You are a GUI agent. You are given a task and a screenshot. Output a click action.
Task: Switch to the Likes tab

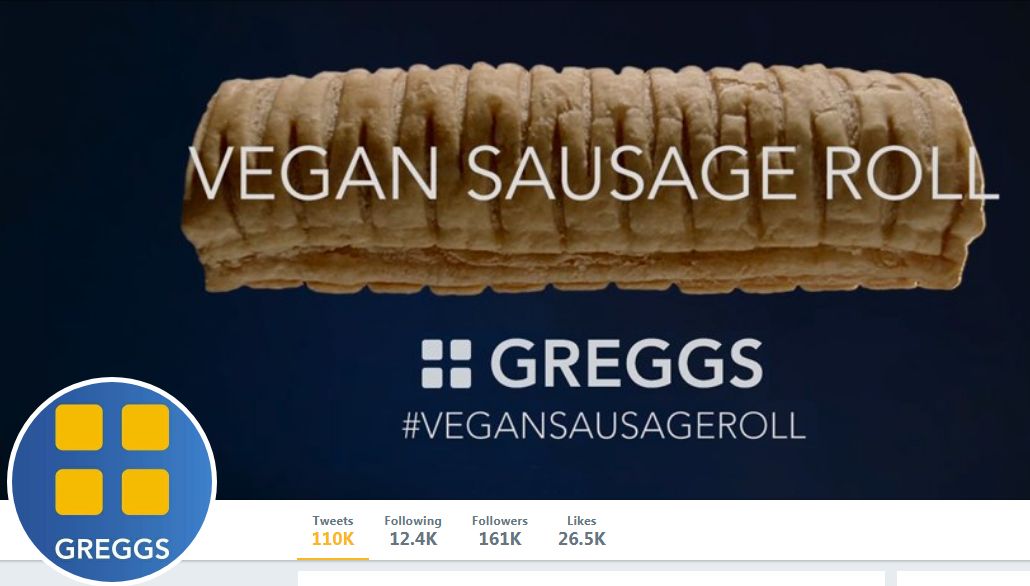point(581,531)
